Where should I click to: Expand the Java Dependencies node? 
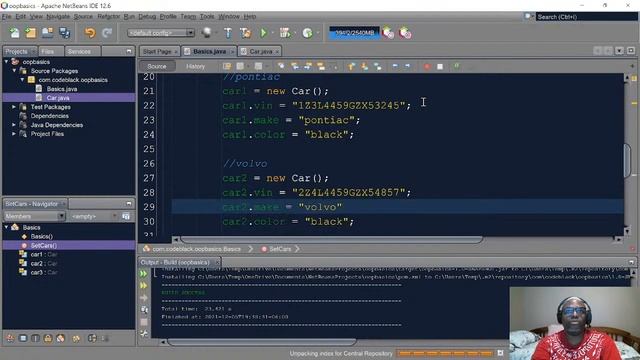[14, 124]
